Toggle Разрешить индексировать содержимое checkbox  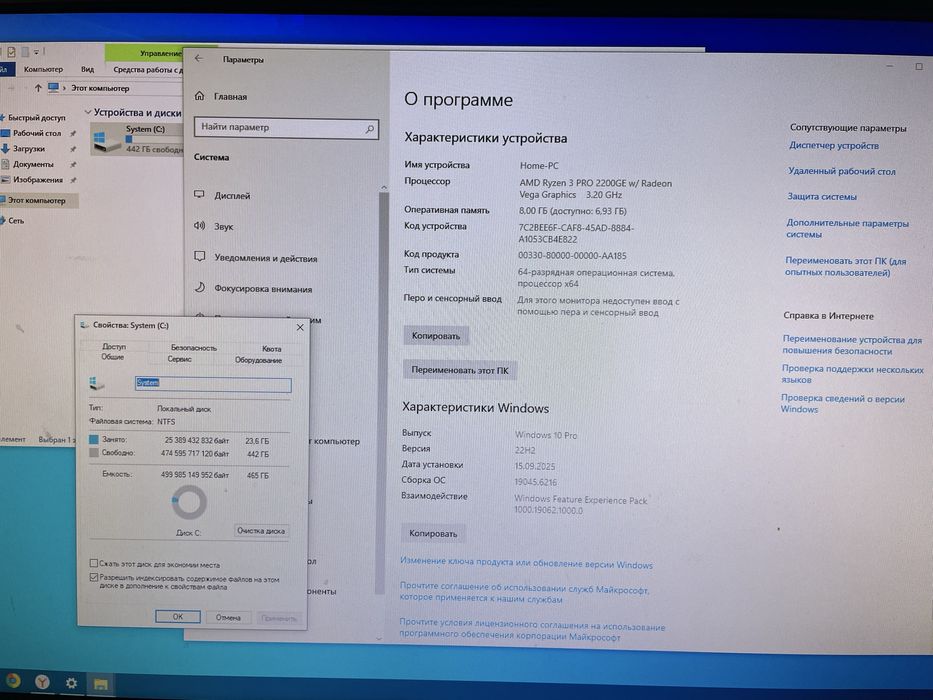click(93, 577)
